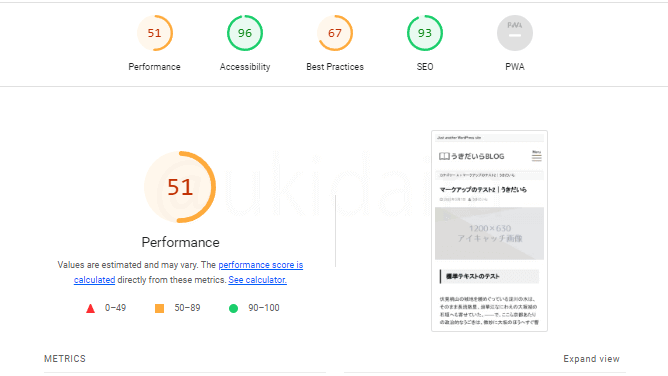Click the orange square 50–89 legend icon

(159, 308)
